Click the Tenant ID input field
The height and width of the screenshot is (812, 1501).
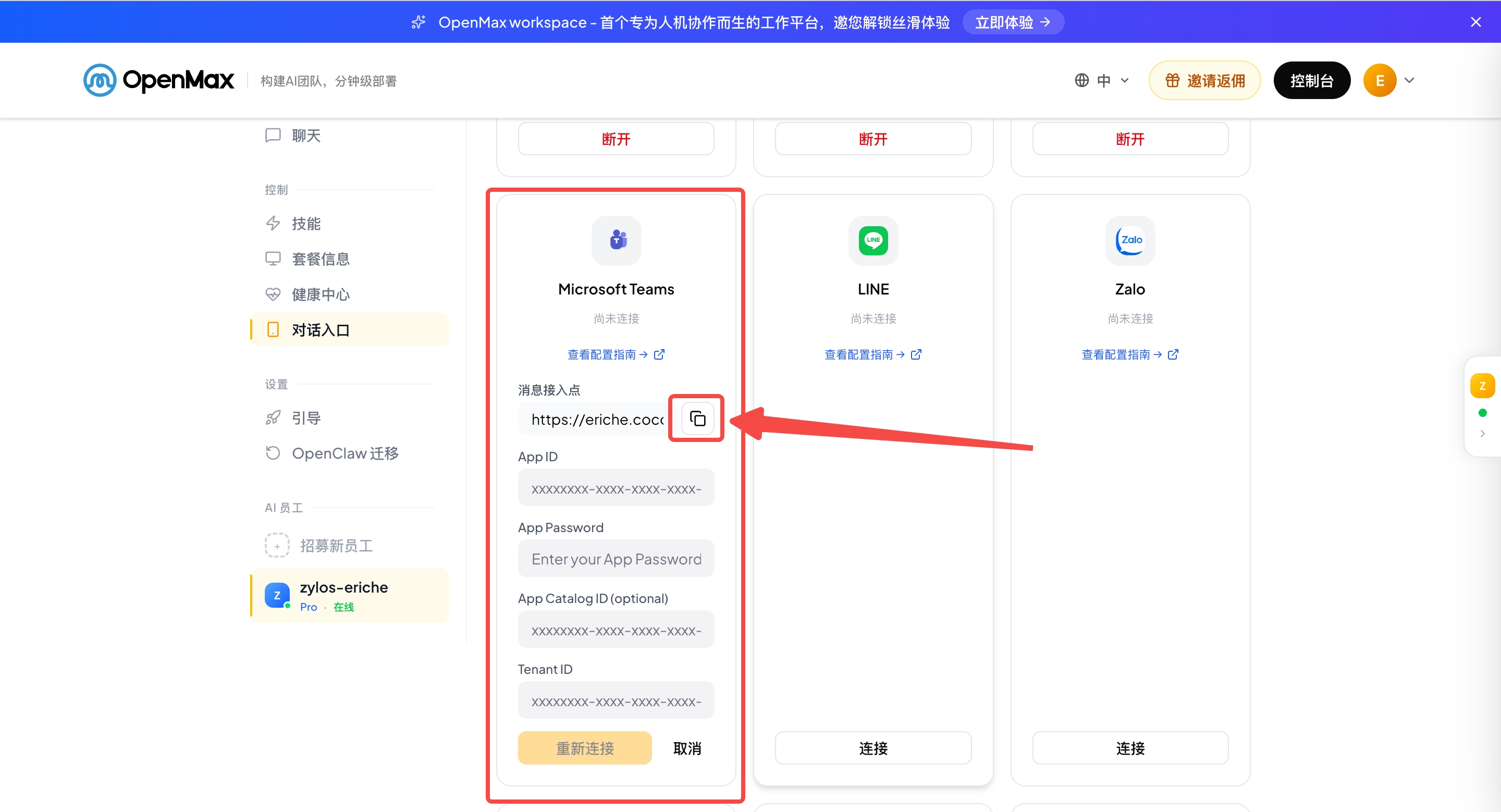pyautogui.click(x=616, y=701)
